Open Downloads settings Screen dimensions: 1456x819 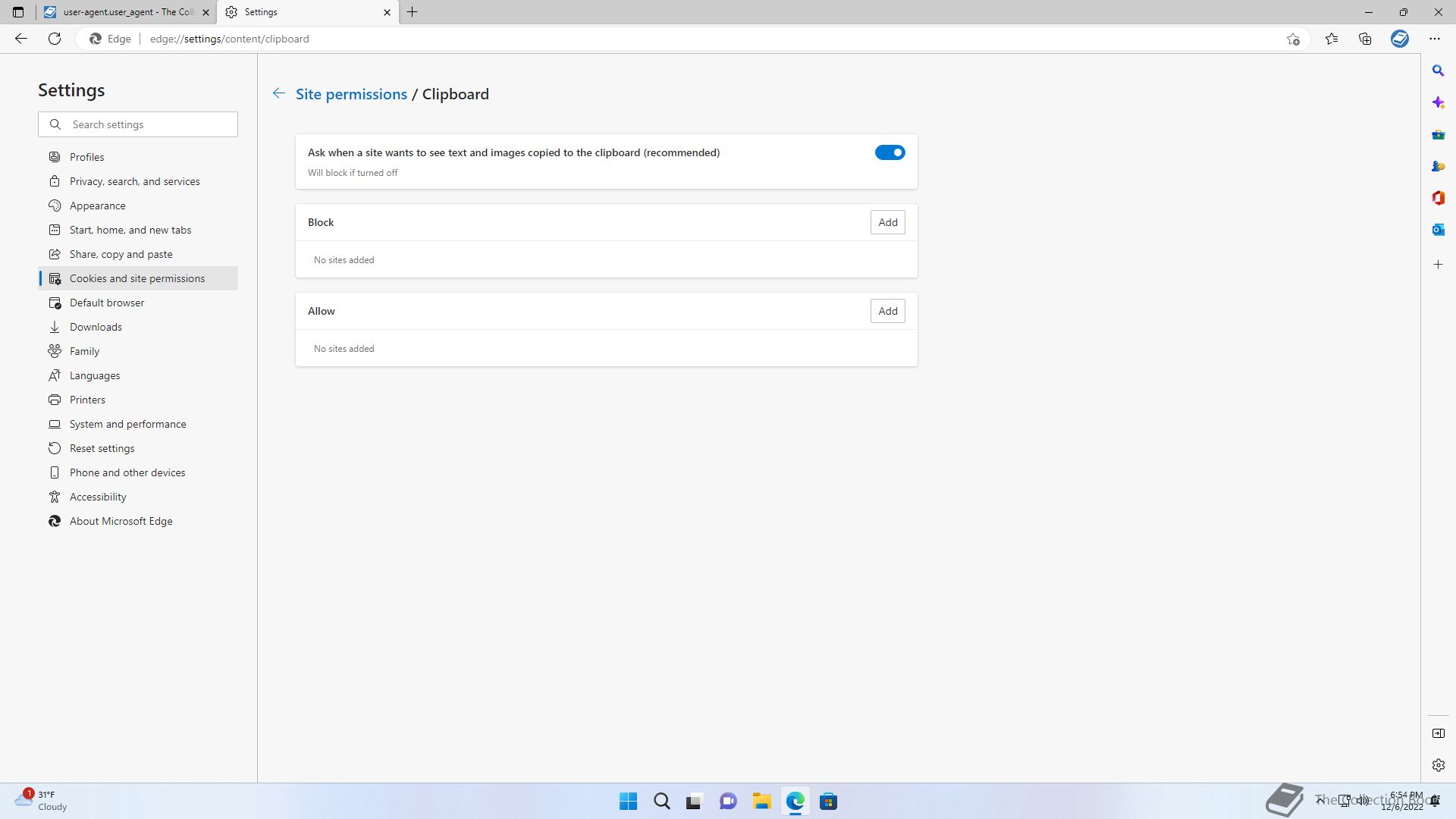138,327
